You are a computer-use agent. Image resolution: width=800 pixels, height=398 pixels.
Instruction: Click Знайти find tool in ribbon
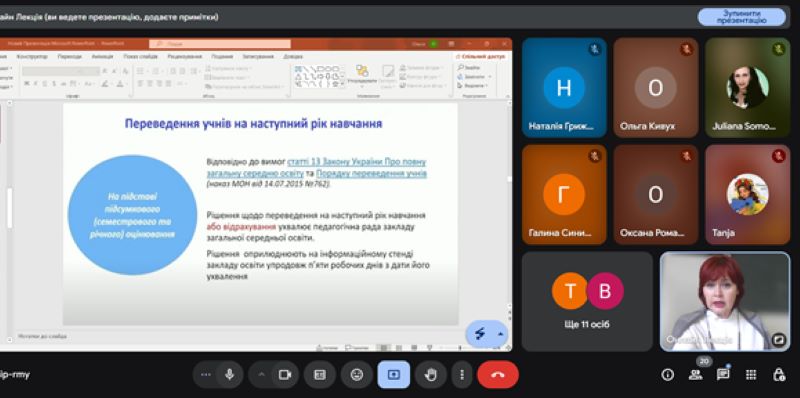pos(469,68)
